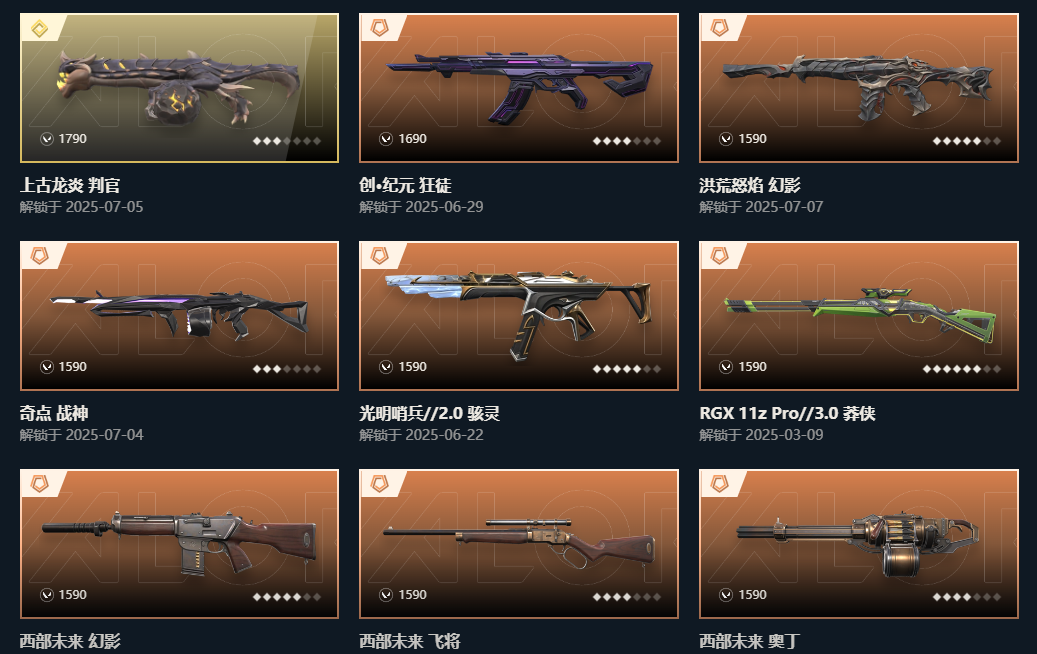
Task: Click the 西部未来 幻影 skin title
Action: click(70, 641)
